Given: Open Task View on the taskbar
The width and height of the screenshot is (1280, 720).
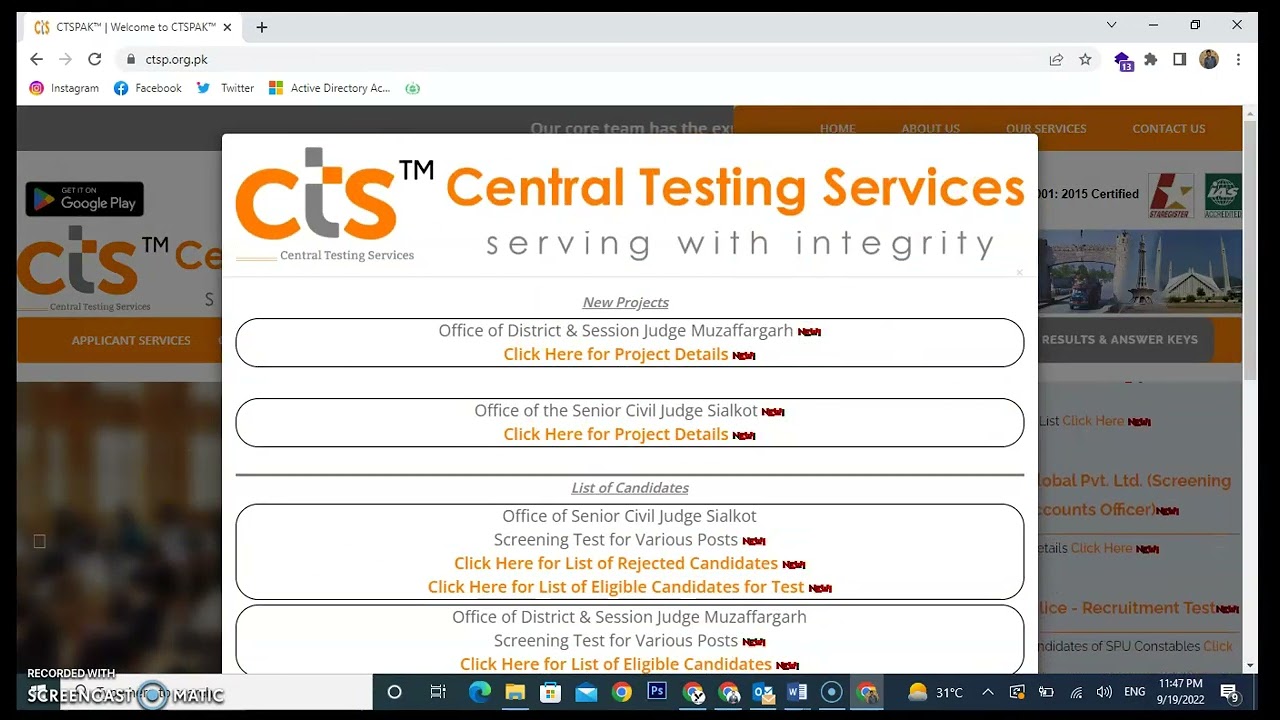Looking at the screenshot, I should (x=438, y=692).
